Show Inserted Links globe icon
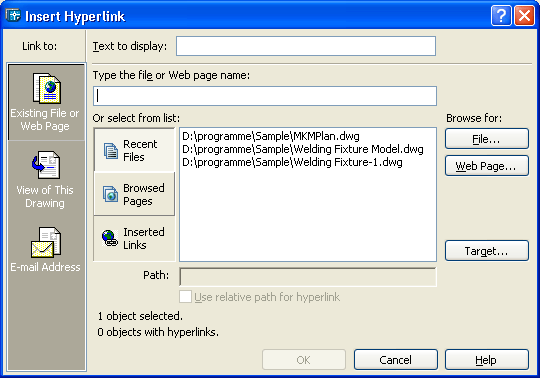540x378 pixels. 110,238
